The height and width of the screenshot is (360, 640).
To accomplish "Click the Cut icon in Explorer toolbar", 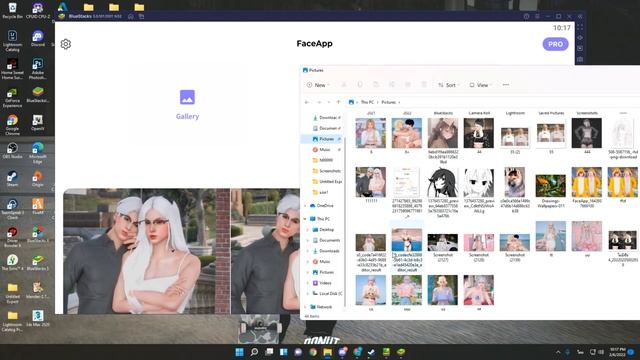I will click(x=344, y=85).
